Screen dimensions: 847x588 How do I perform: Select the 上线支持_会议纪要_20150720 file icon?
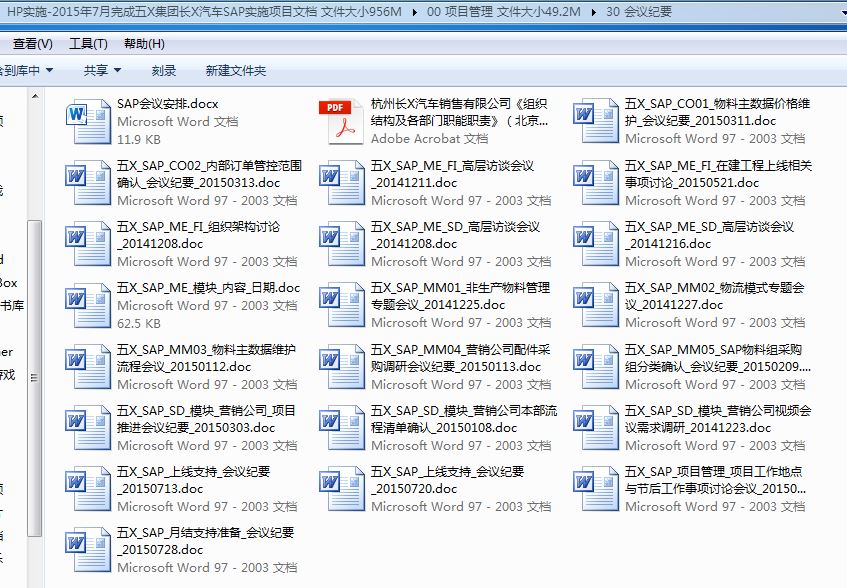(342, 489)
